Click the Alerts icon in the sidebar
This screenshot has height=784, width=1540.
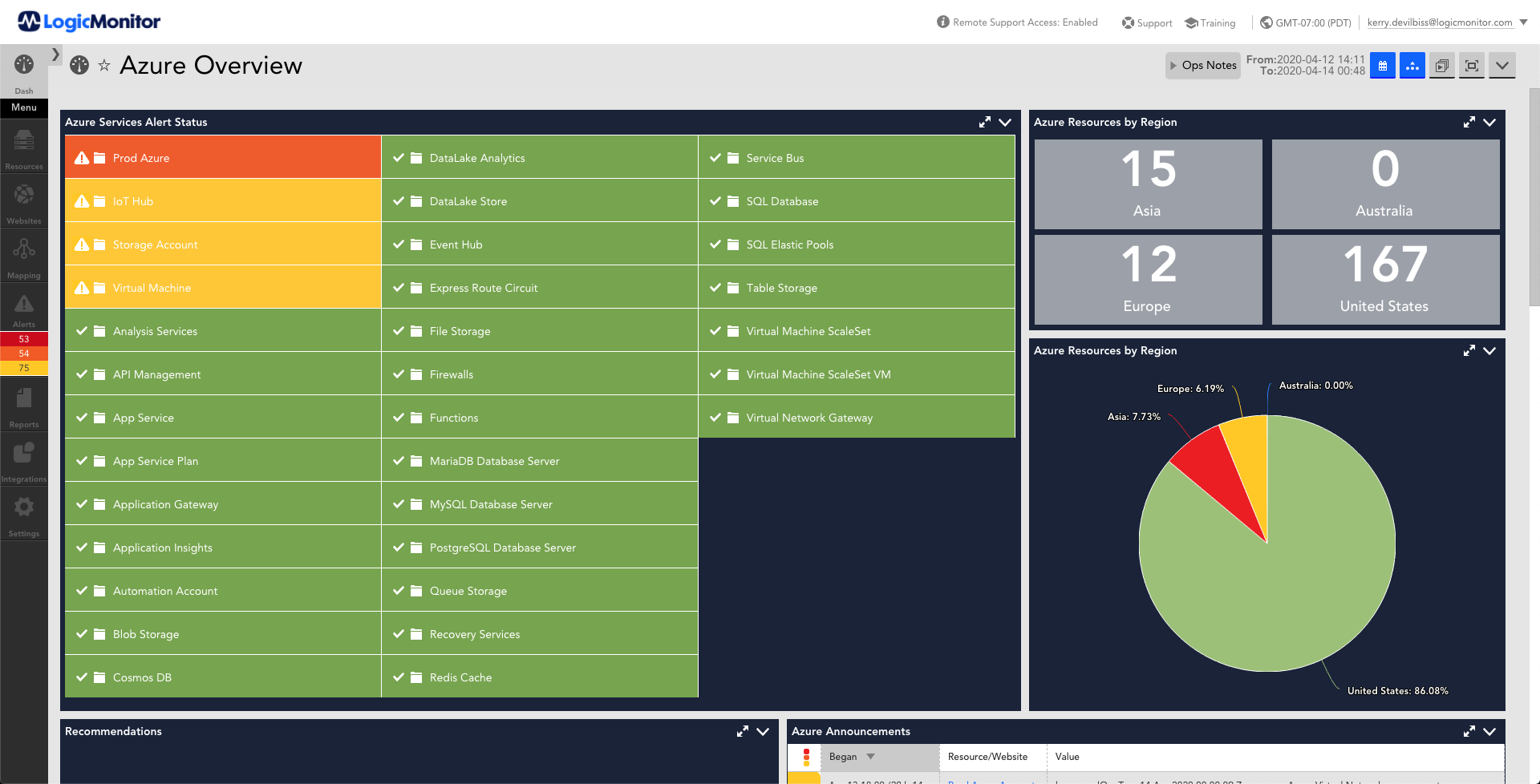tap(23, 306)
